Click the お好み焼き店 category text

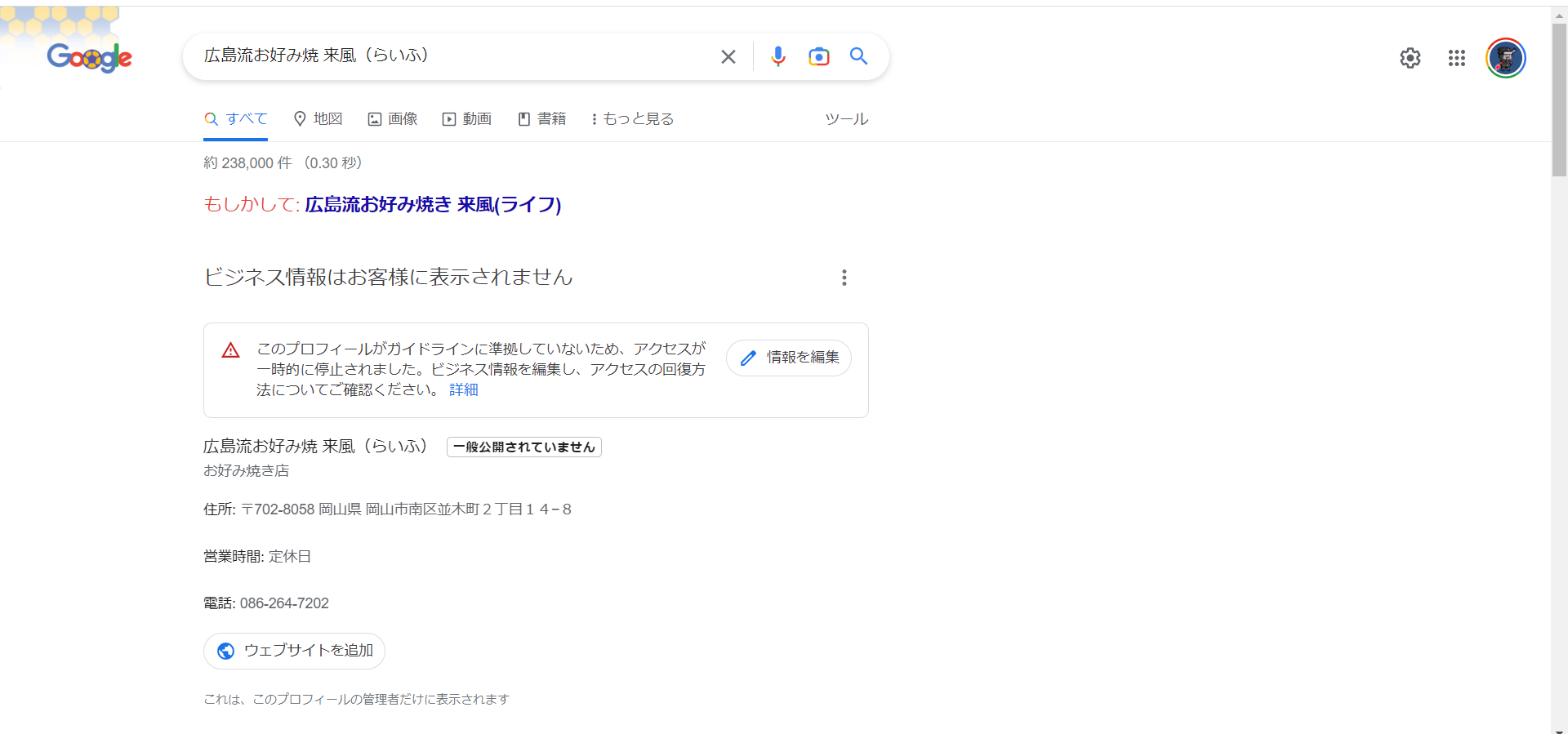(246, 471)
